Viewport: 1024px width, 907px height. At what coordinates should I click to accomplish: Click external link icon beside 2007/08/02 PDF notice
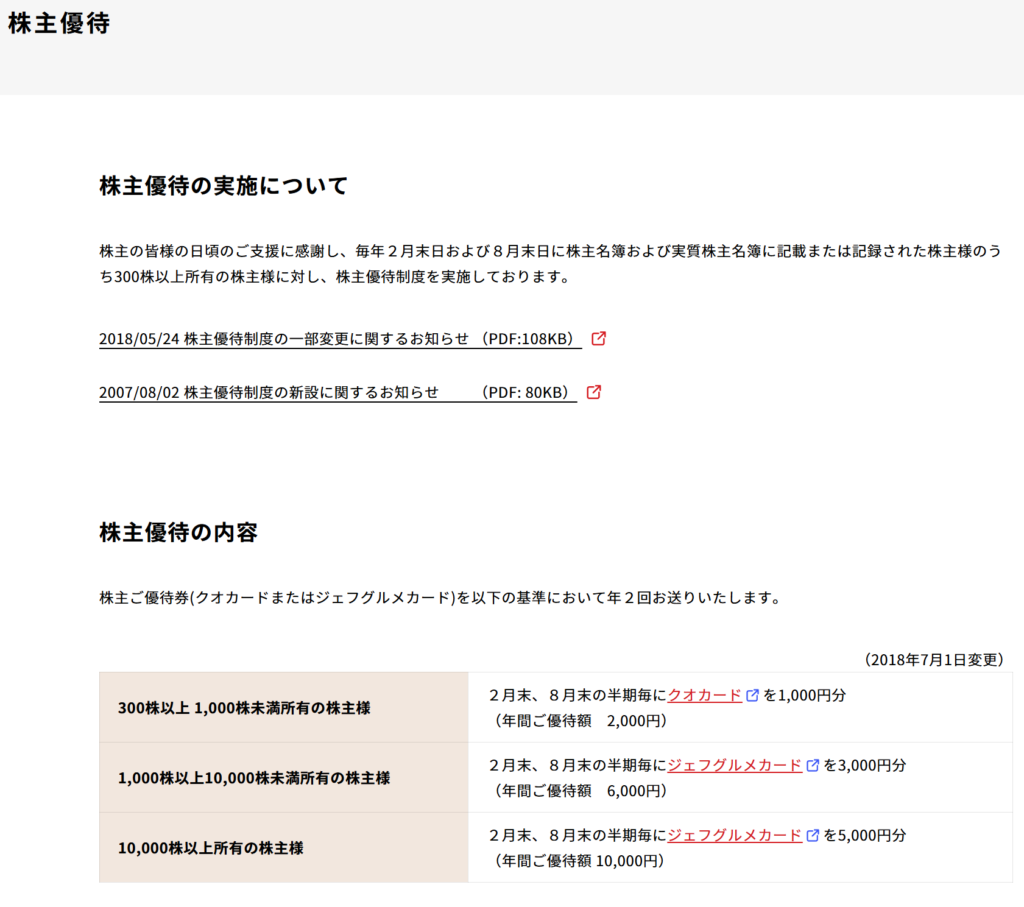tap(594, 392)
